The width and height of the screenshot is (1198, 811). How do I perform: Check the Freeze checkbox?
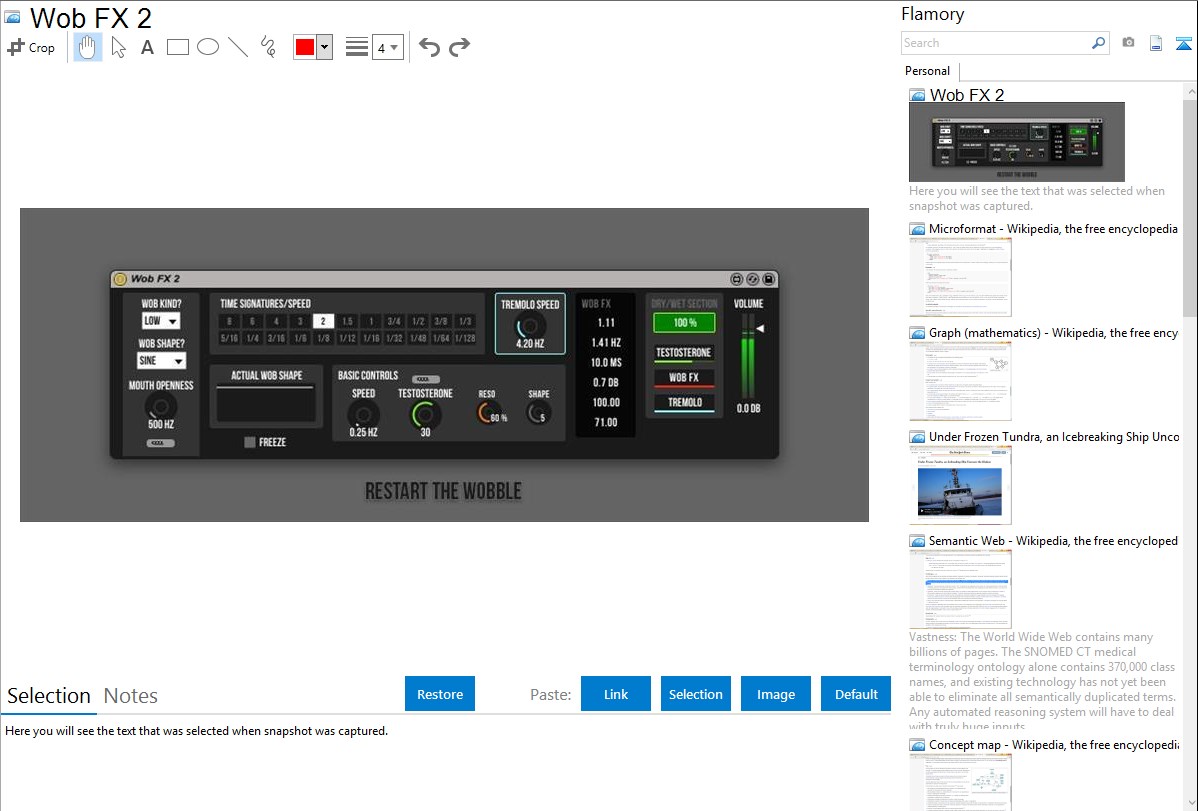tap(250, 442)
